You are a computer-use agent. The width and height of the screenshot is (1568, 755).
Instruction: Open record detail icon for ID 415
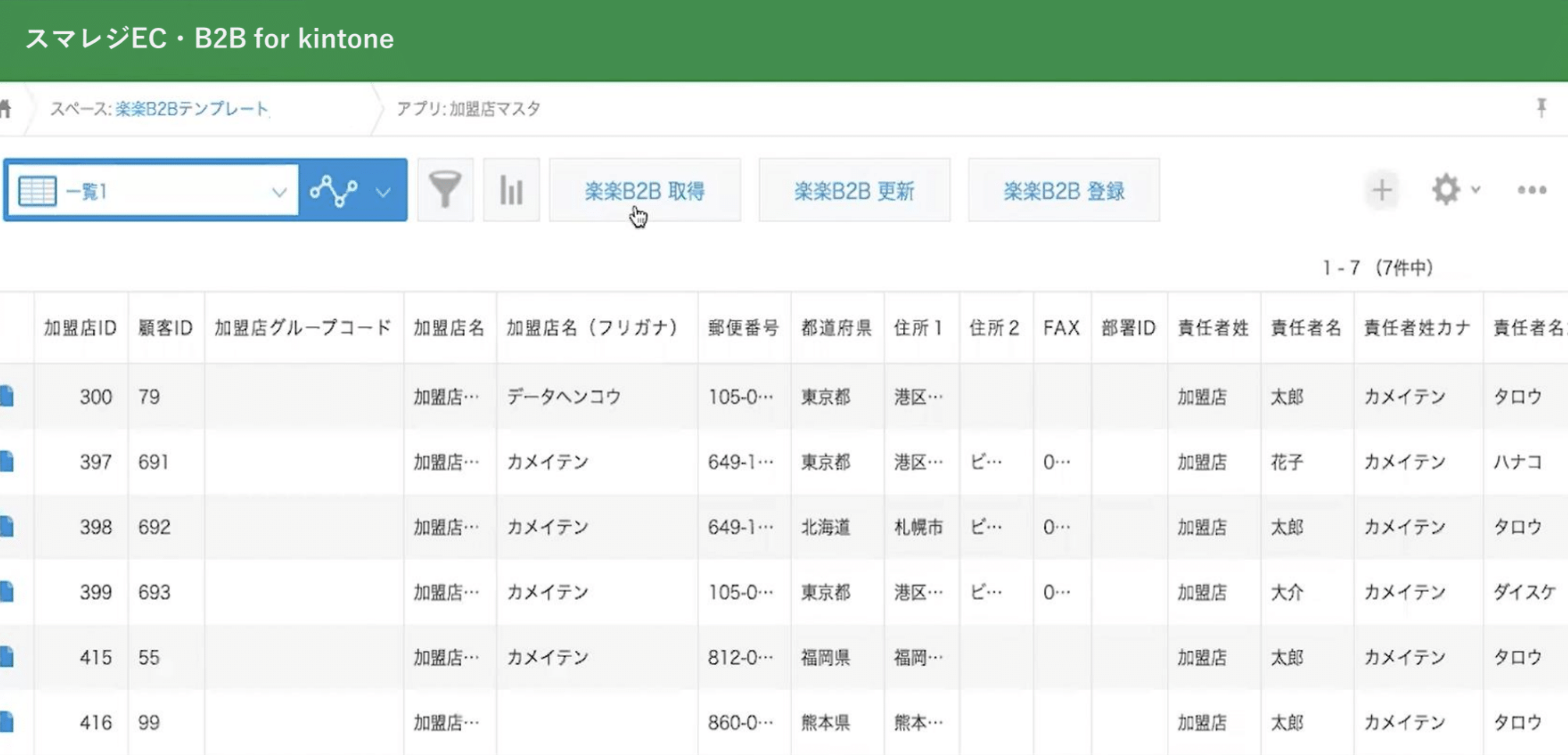pos(6,657)
